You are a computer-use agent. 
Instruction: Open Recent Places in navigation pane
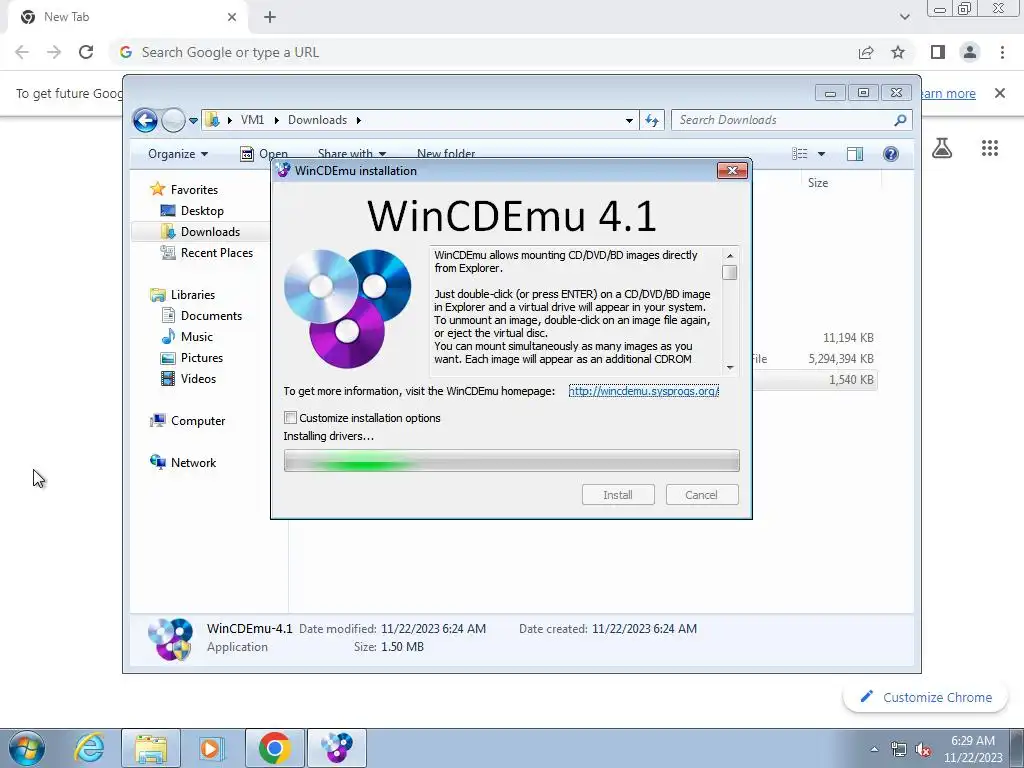click(217, 252)
